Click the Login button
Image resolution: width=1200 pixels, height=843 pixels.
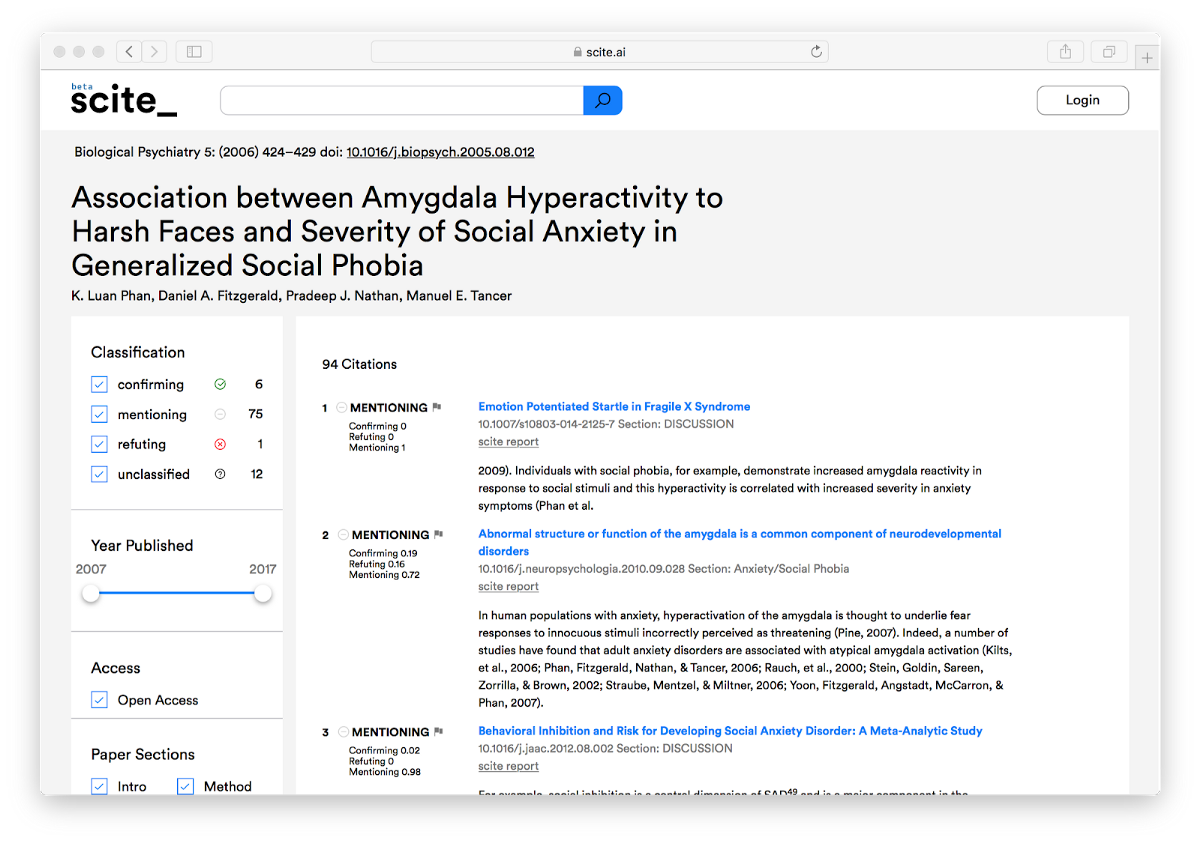1082,100
